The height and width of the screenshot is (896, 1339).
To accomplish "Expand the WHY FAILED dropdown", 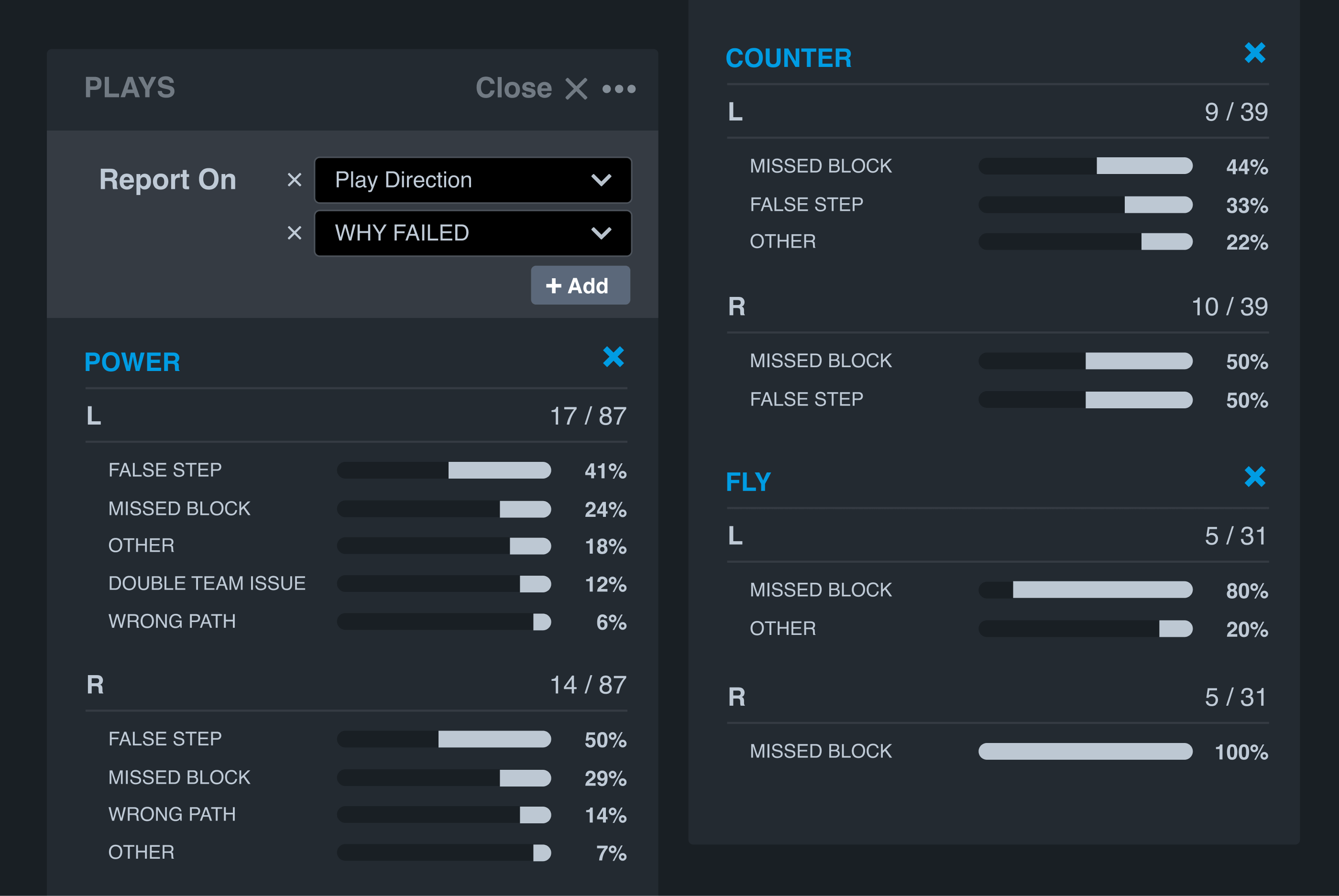I will point(472,233).
